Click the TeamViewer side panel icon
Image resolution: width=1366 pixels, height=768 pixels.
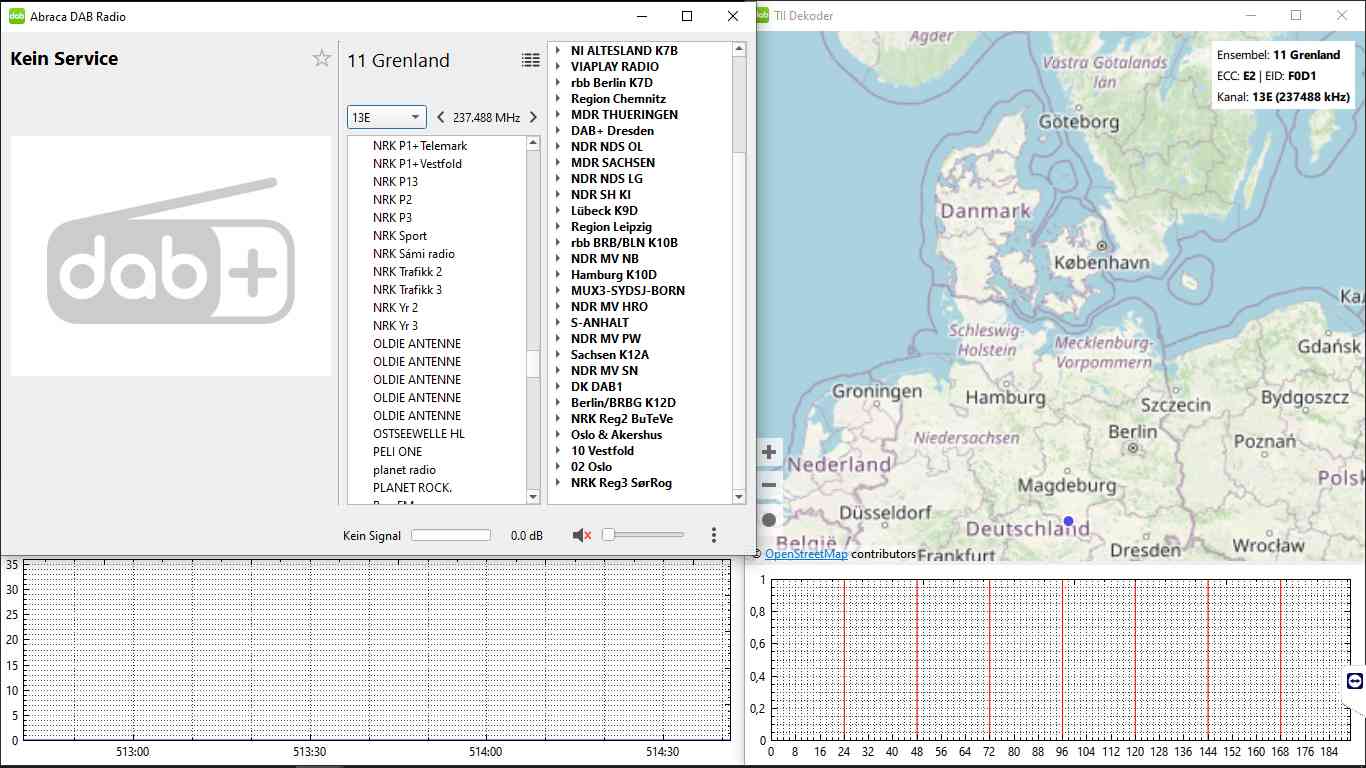(1354, 681)
